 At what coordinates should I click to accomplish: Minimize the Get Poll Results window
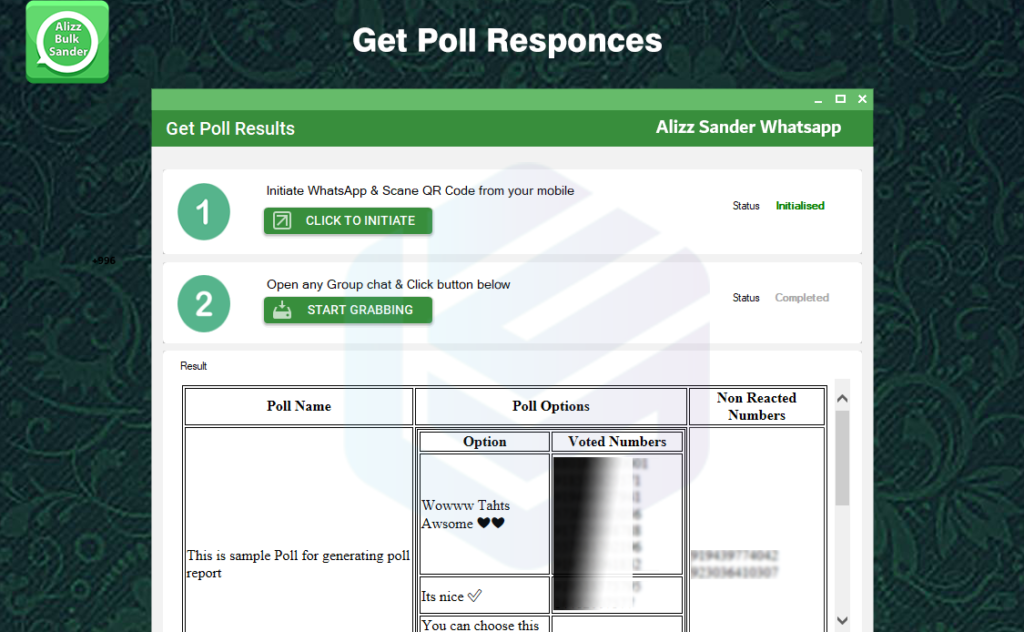click(818, 99)
